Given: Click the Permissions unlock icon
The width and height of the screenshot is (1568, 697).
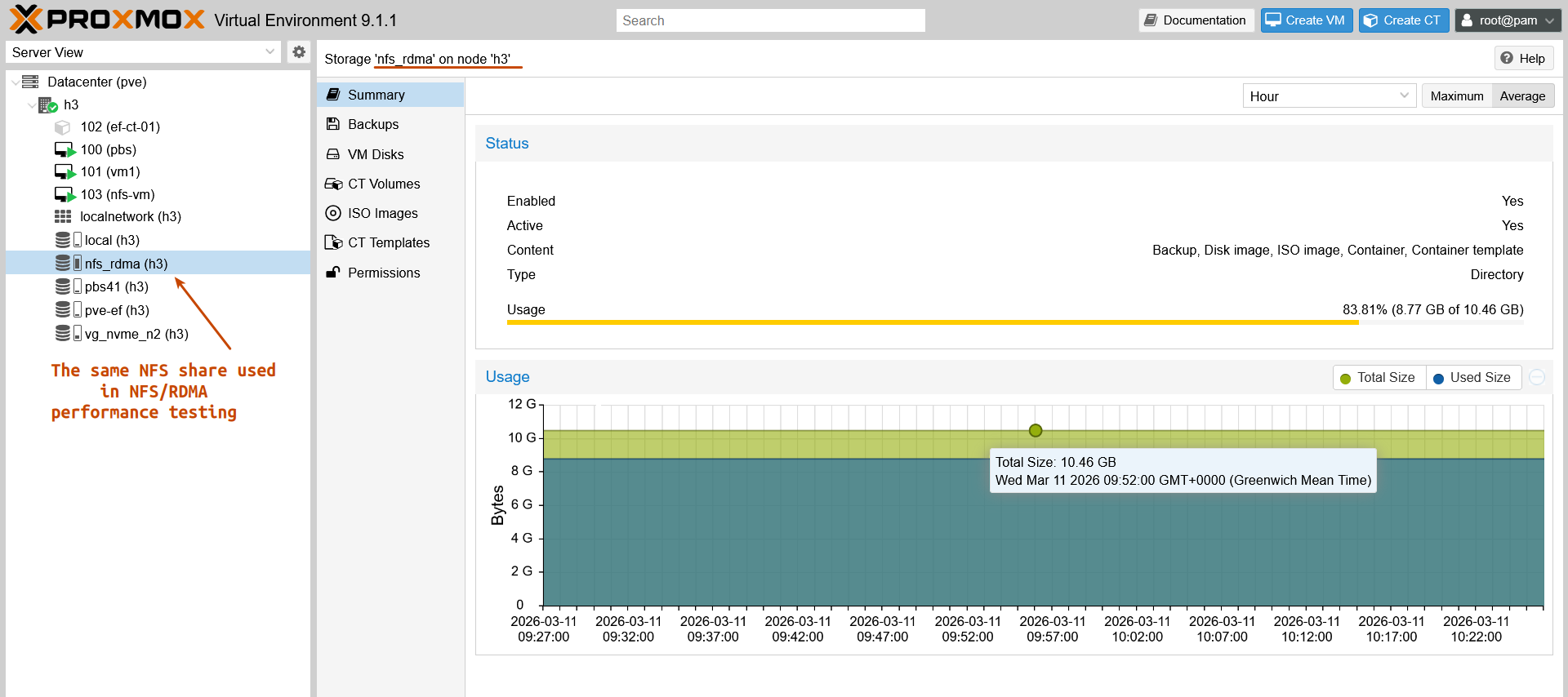Looking at the screenshot, I should [x=333, y=273].
